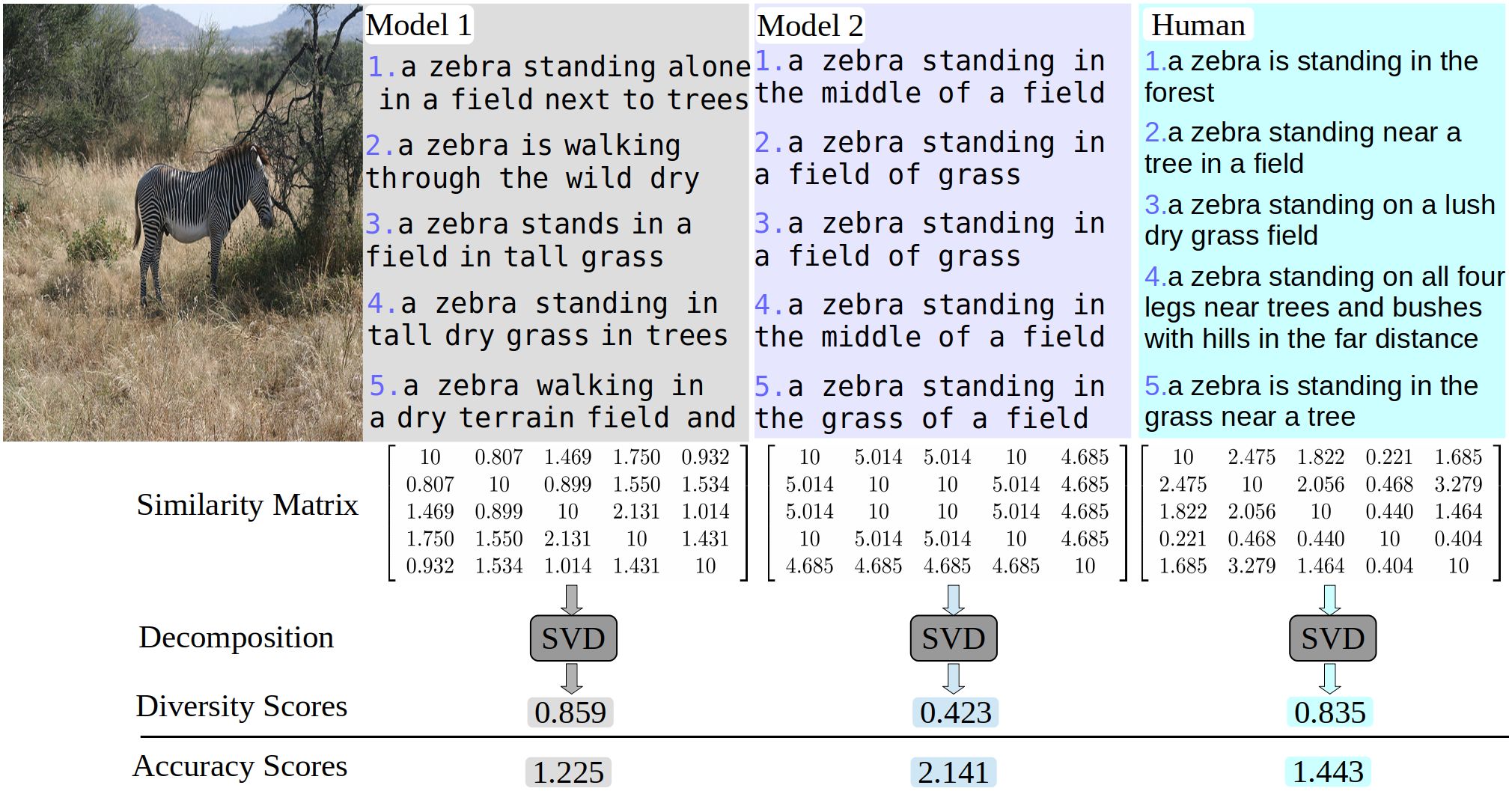Click accuracy score 2.141 badge

click(954, 772)
